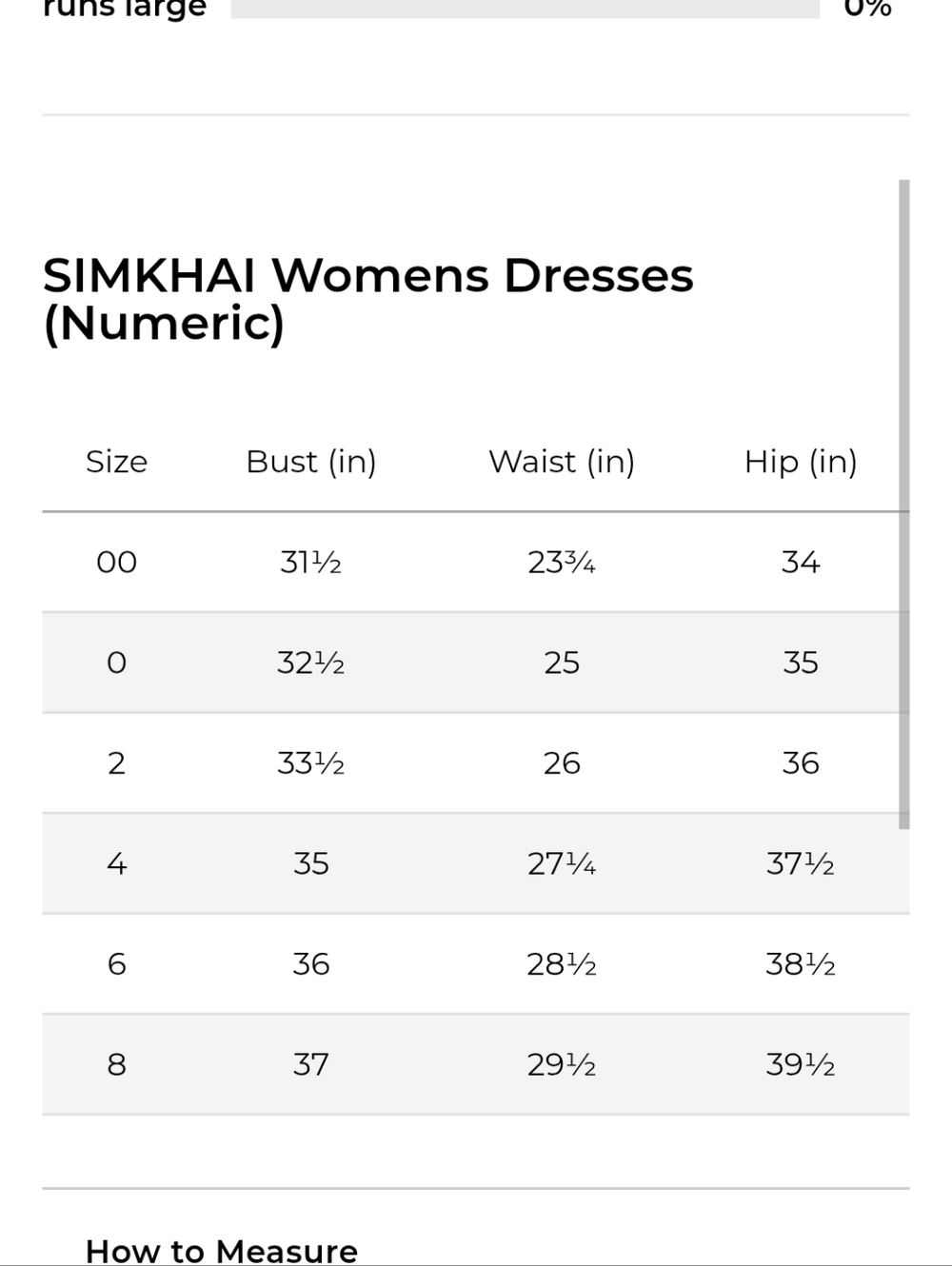Click the Size column header
Viewport: 952px width, 1266px height.
[x=116, y=462]
